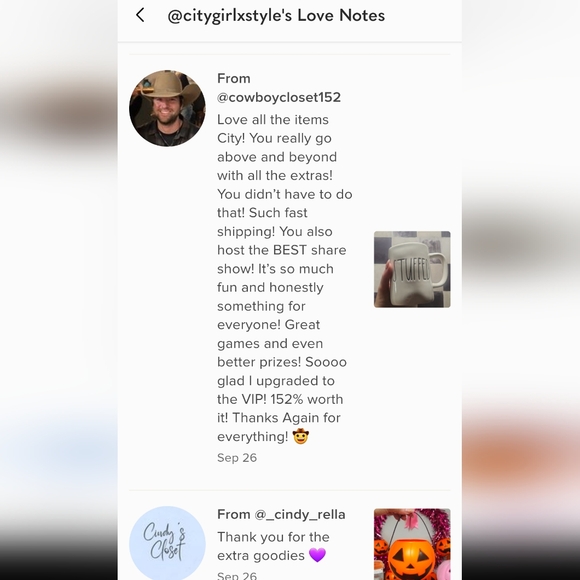Select the page title citygirlxstyle's Love Notes
Screen dimensions: 580x580
pyautogui.click(x=276, y=16)
